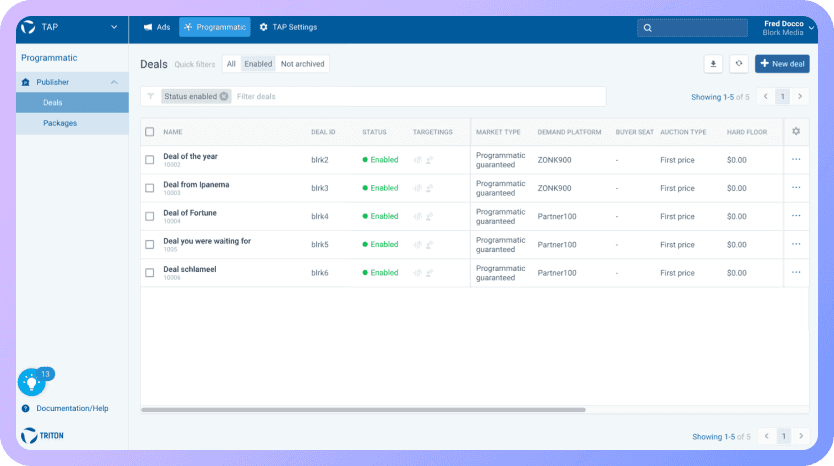Click the download/export icon button

pos(713,64)
